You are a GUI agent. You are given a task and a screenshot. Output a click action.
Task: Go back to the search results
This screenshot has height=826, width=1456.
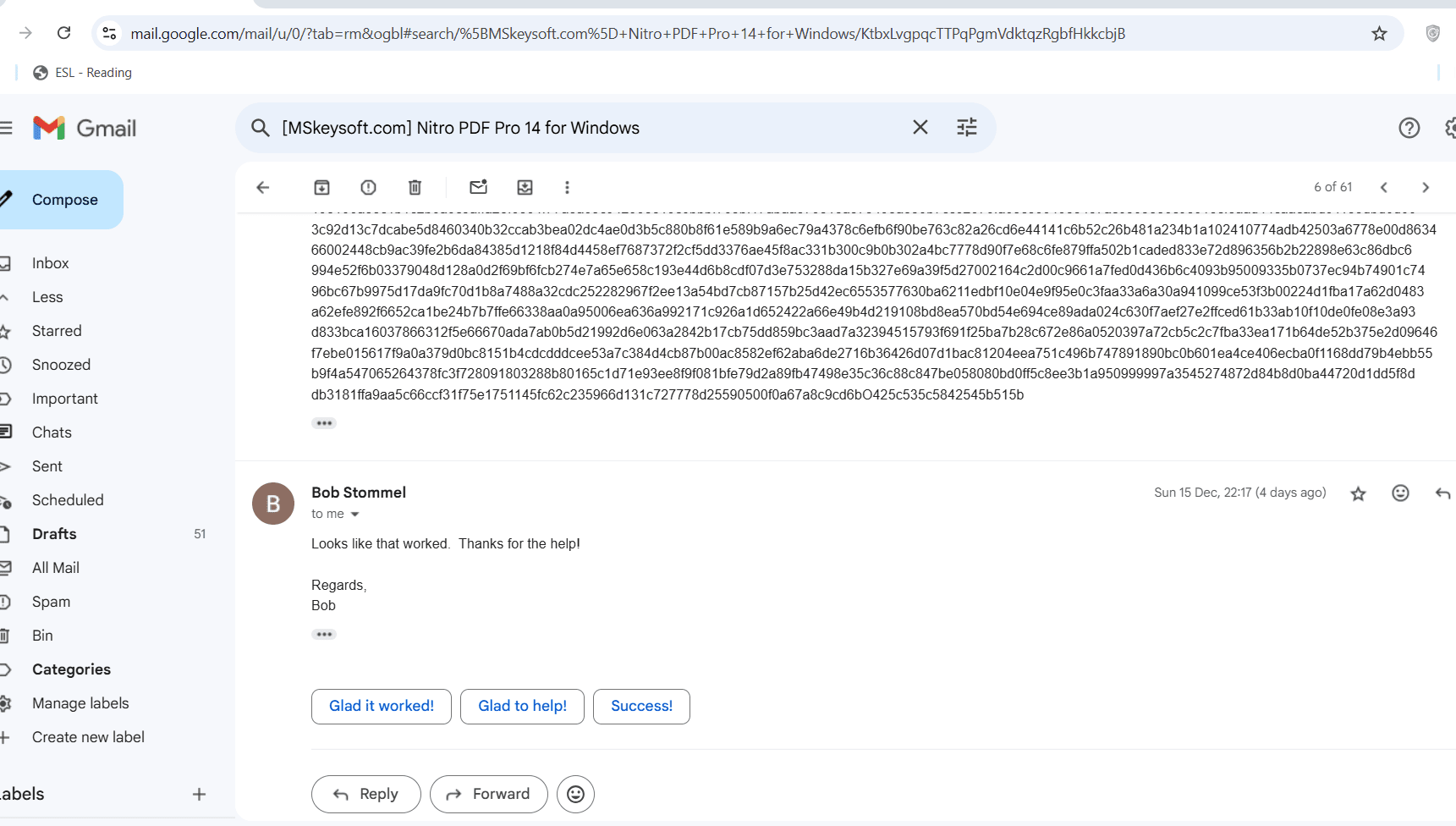click(x=263, y=187)
